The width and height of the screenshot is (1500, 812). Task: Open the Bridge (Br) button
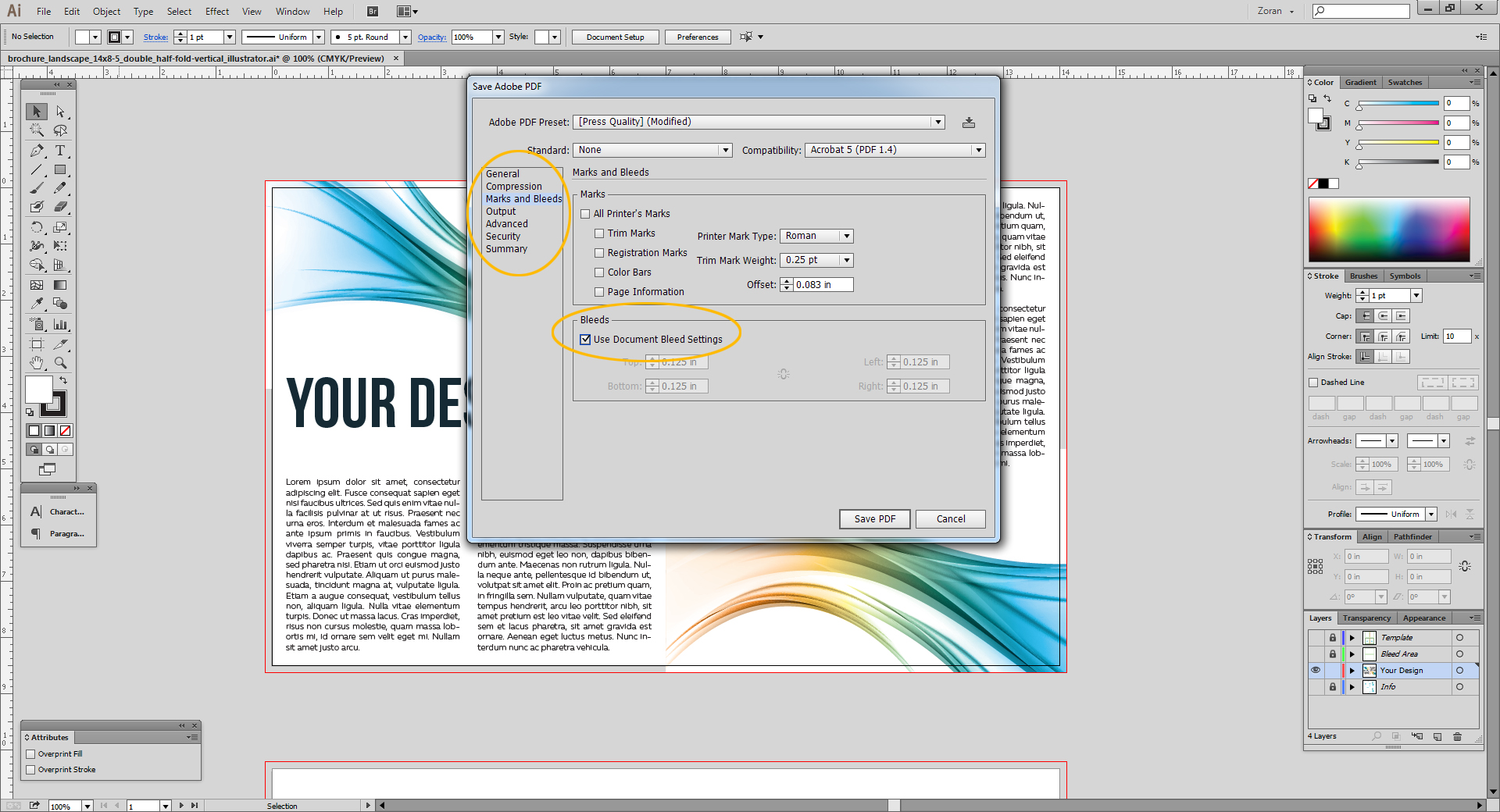coord(373,11)
